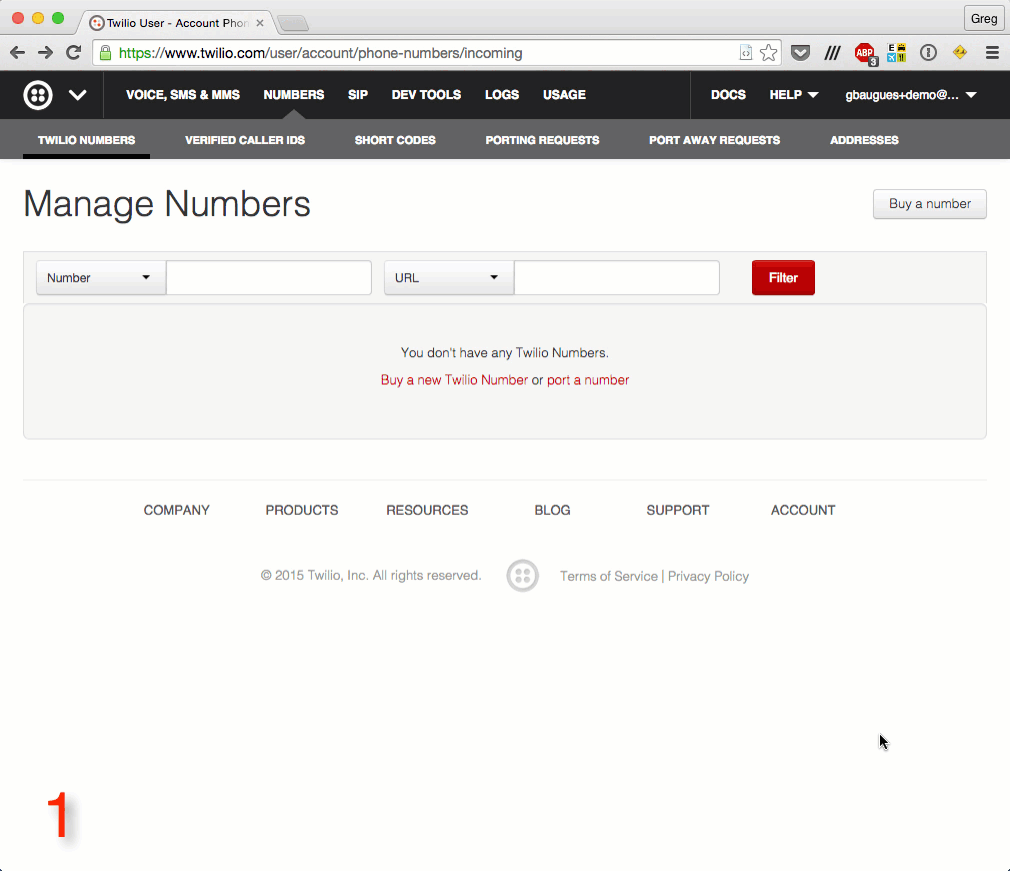Open the Company footer link

click(176, 510)
